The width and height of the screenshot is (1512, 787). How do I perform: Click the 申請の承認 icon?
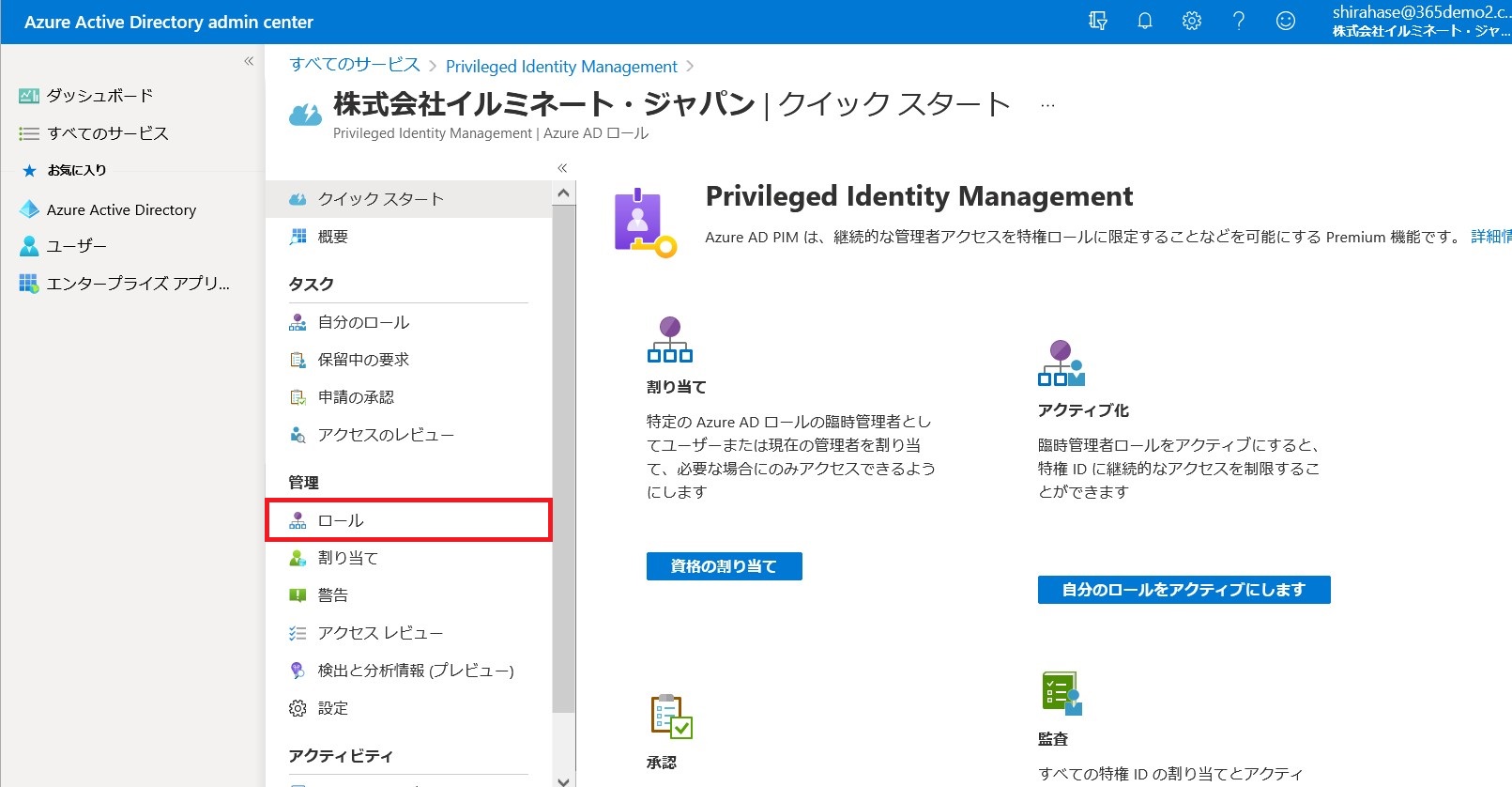click(x=298, y=397)
